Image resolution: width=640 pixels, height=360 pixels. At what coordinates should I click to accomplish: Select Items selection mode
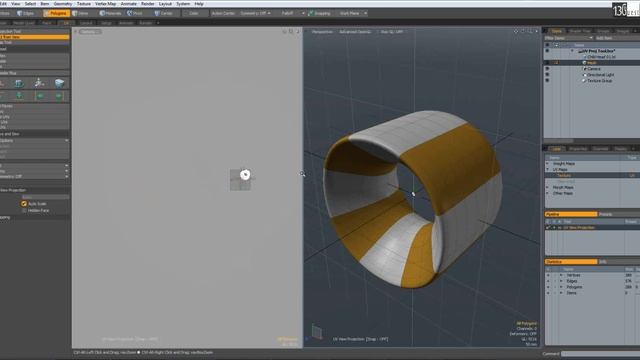point(80,13)
